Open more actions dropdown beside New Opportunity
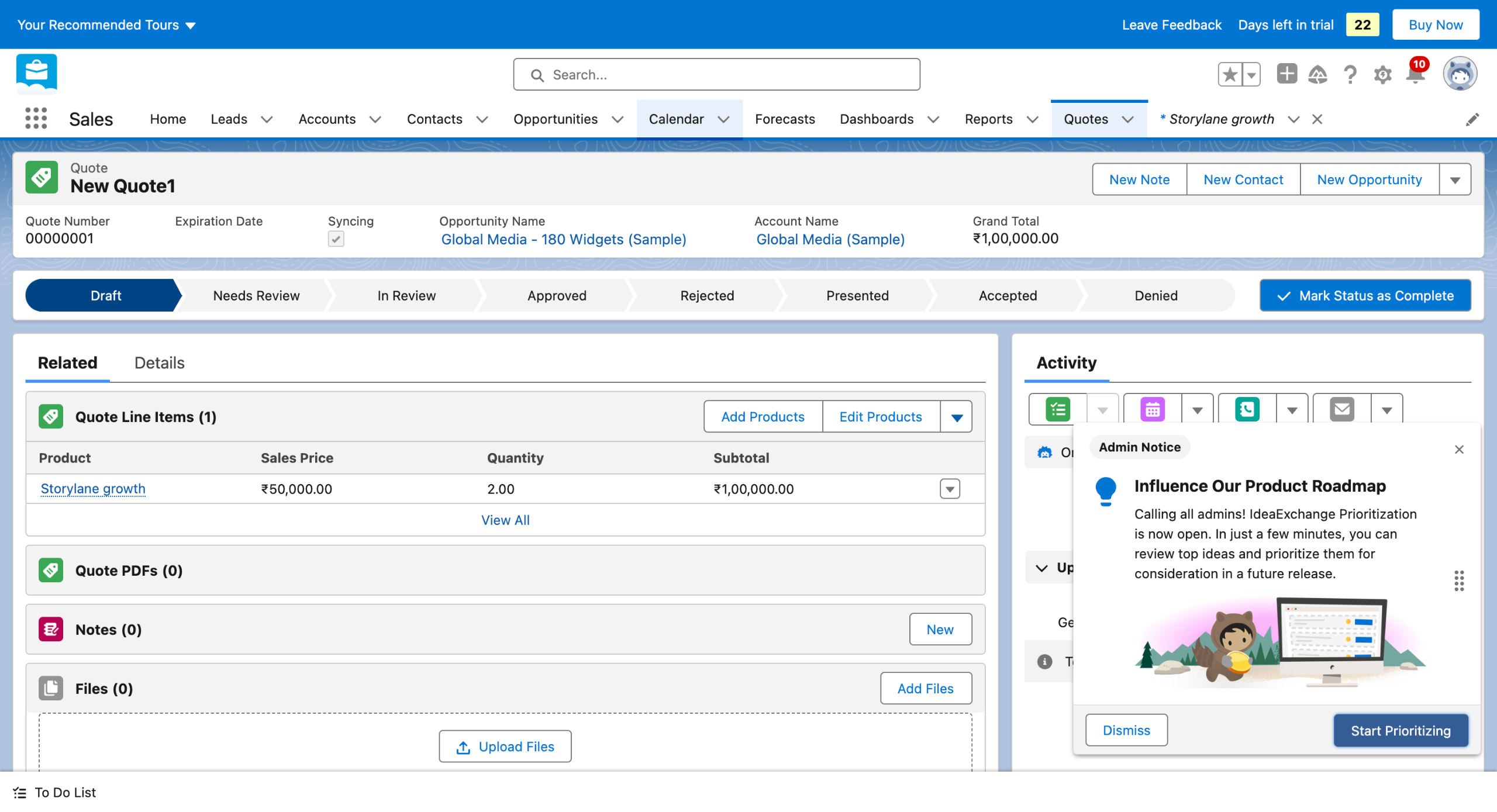Viewport: 1497px width, 812px height. tap(1455, 179)
